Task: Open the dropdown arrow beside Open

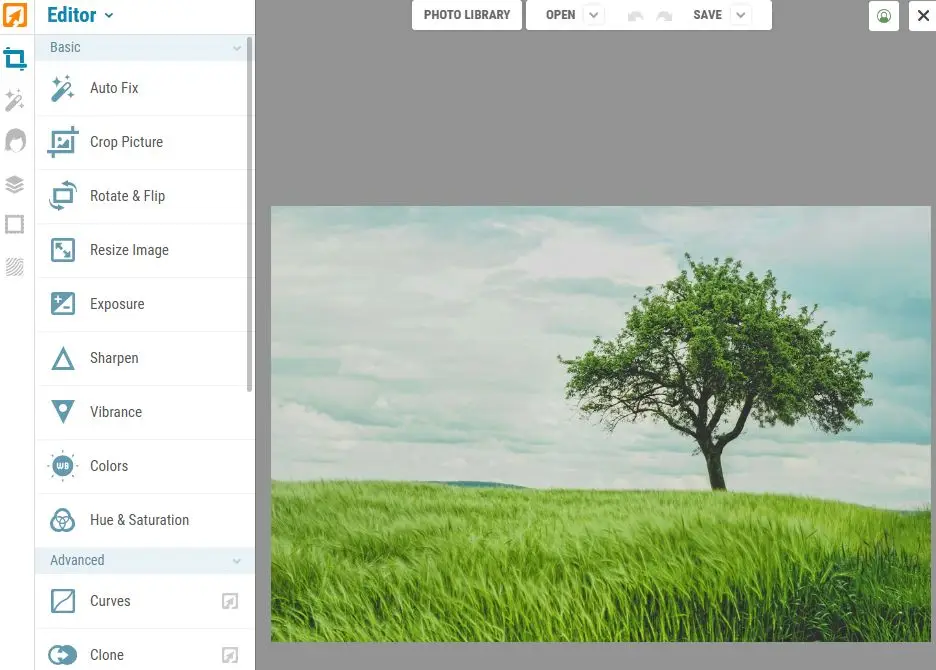Action: point(593,15)
